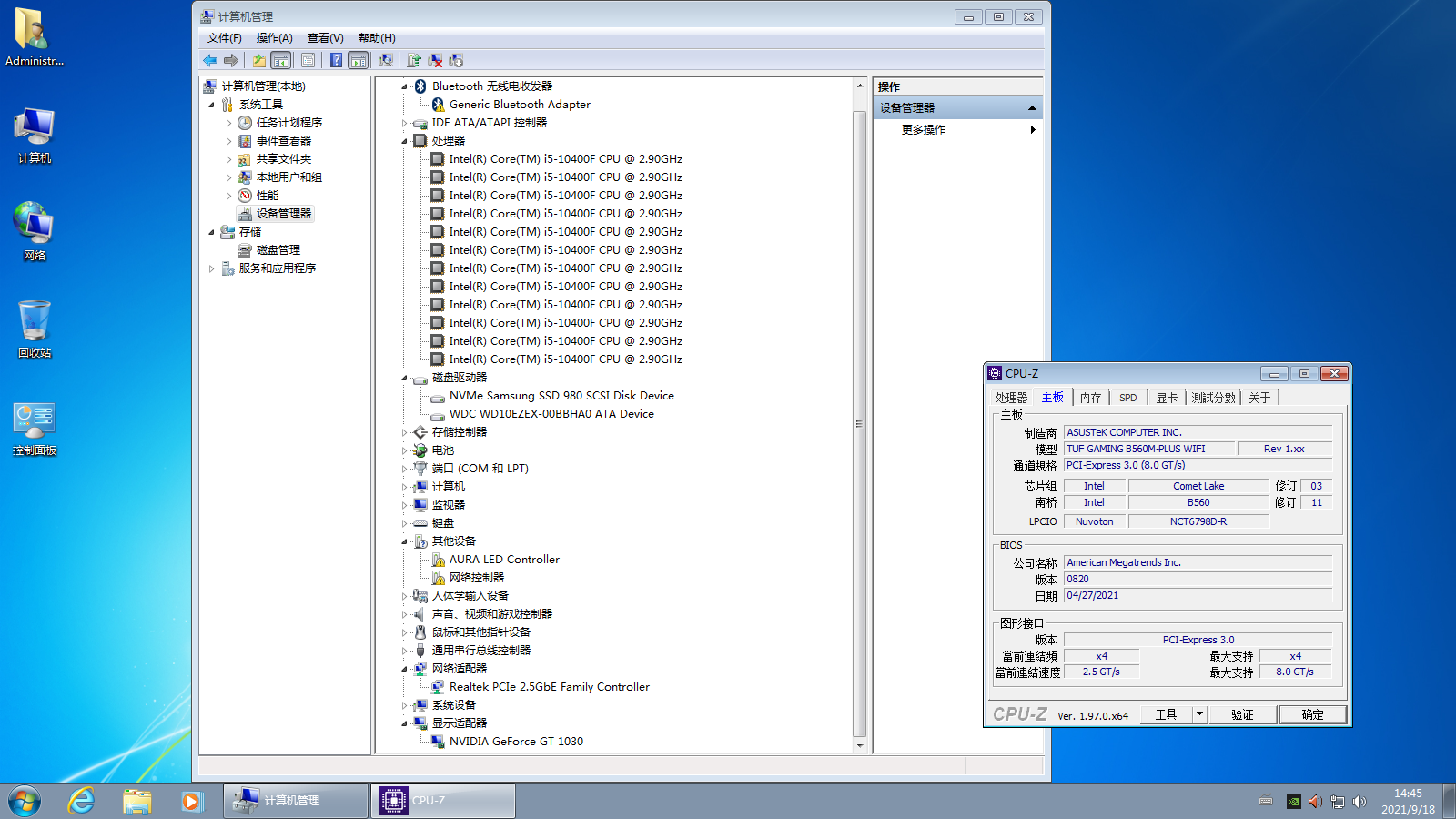Click the forward arrow toolbar icon

click(231, 60)
